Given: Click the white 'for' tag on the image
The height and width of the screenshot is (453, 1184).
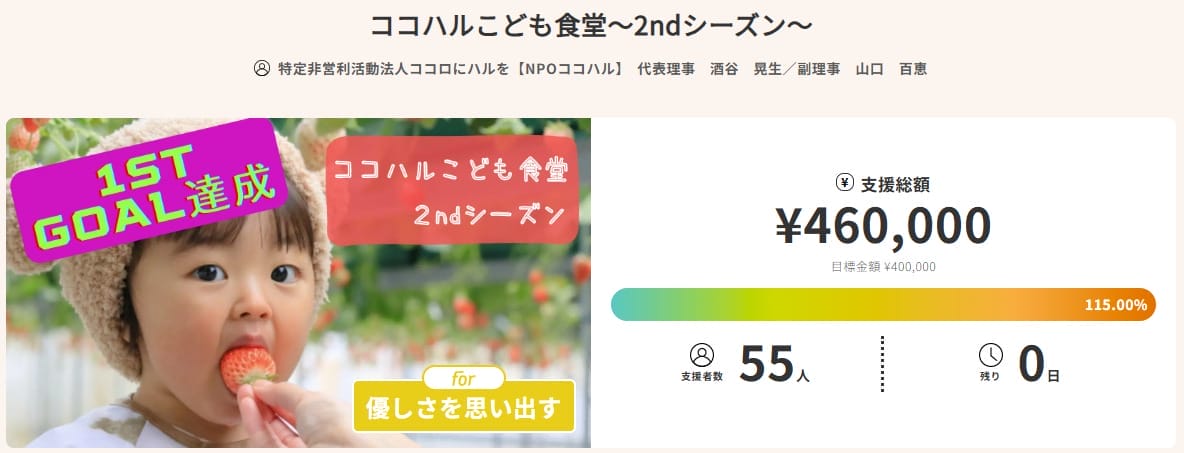Looking at the screenshot, I should [463, 377].
